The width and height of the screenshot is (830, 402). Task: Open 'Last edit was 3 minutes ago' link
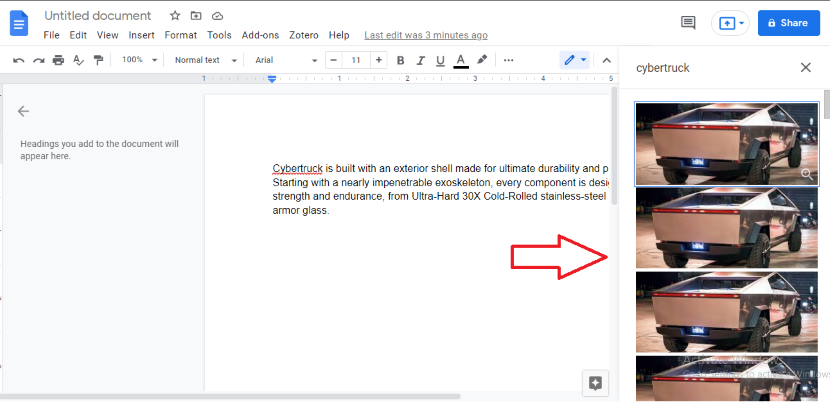(x=426, y=35)
